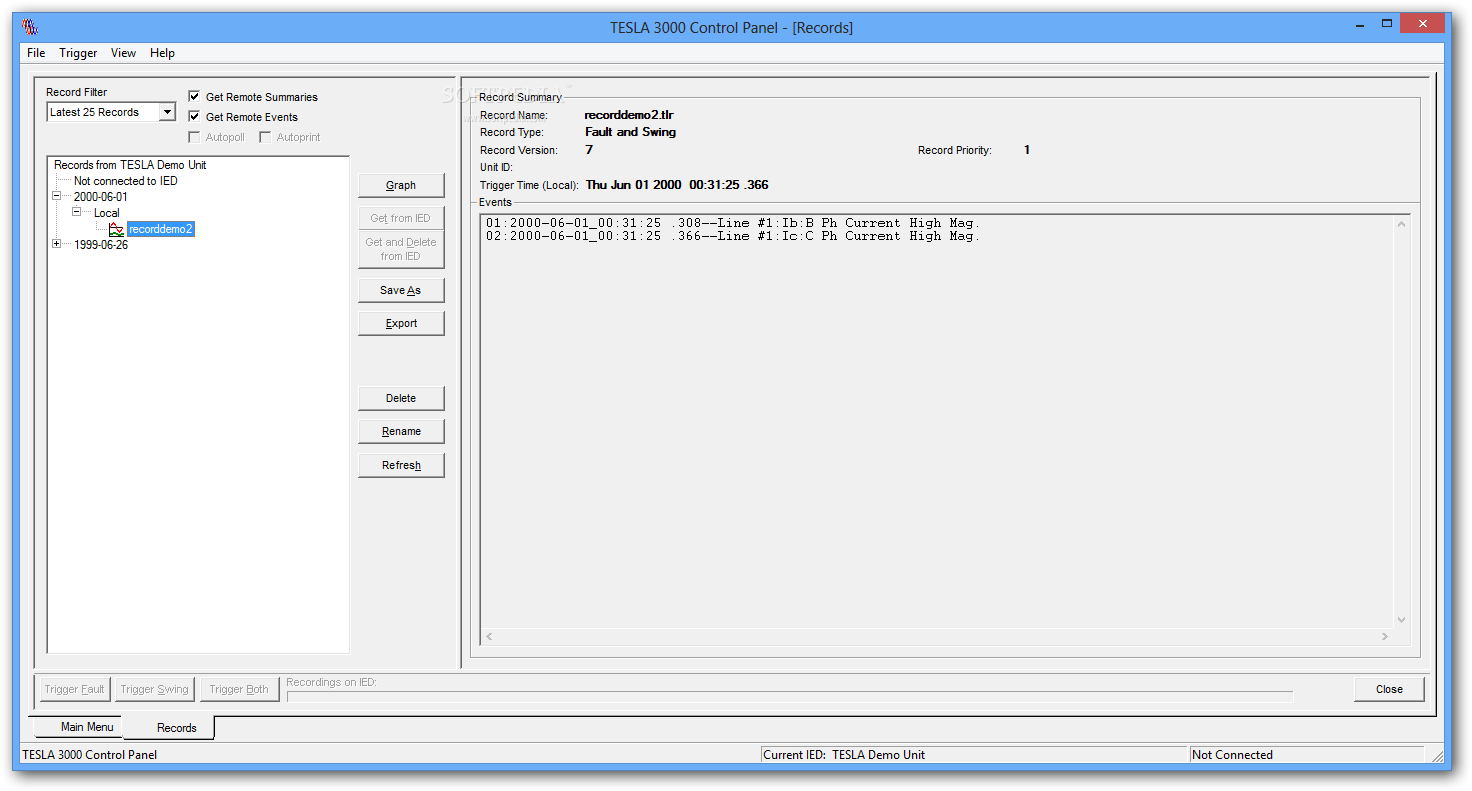Click the Delete button
This screenshot has width=1472, height=791.
click(401, 398)
